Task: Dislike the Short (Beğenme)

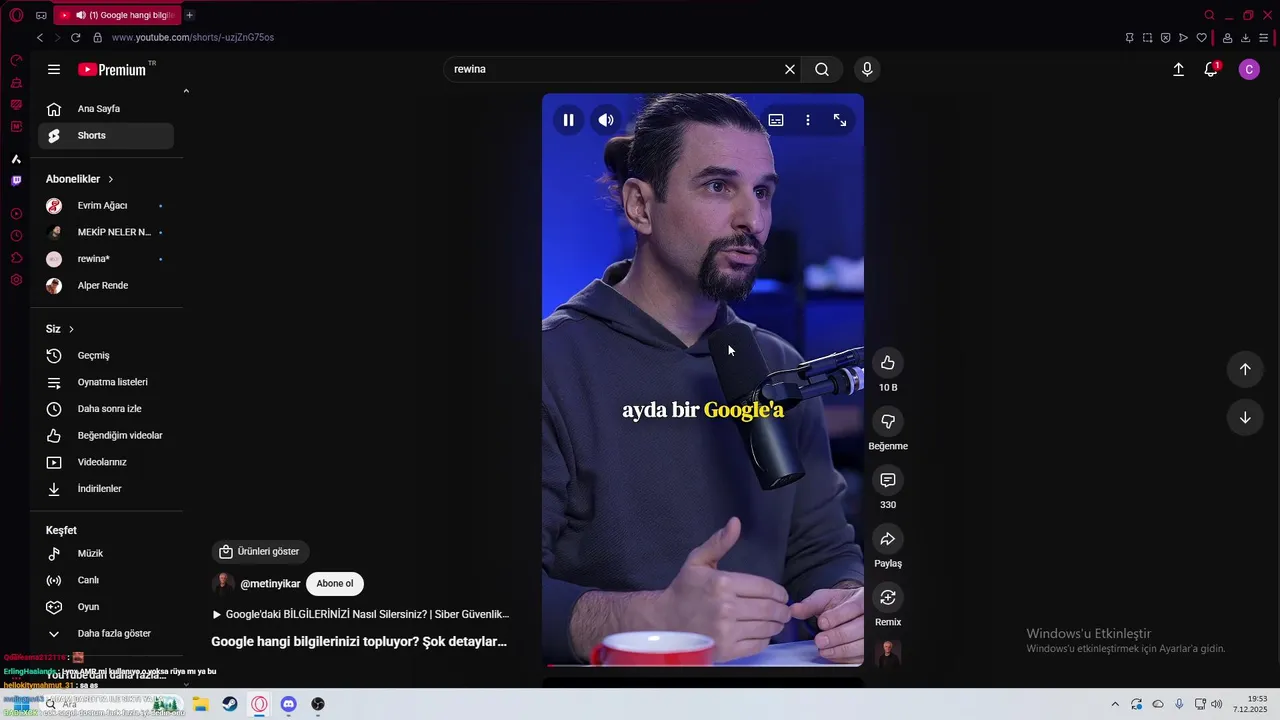Action: point(888,421)
